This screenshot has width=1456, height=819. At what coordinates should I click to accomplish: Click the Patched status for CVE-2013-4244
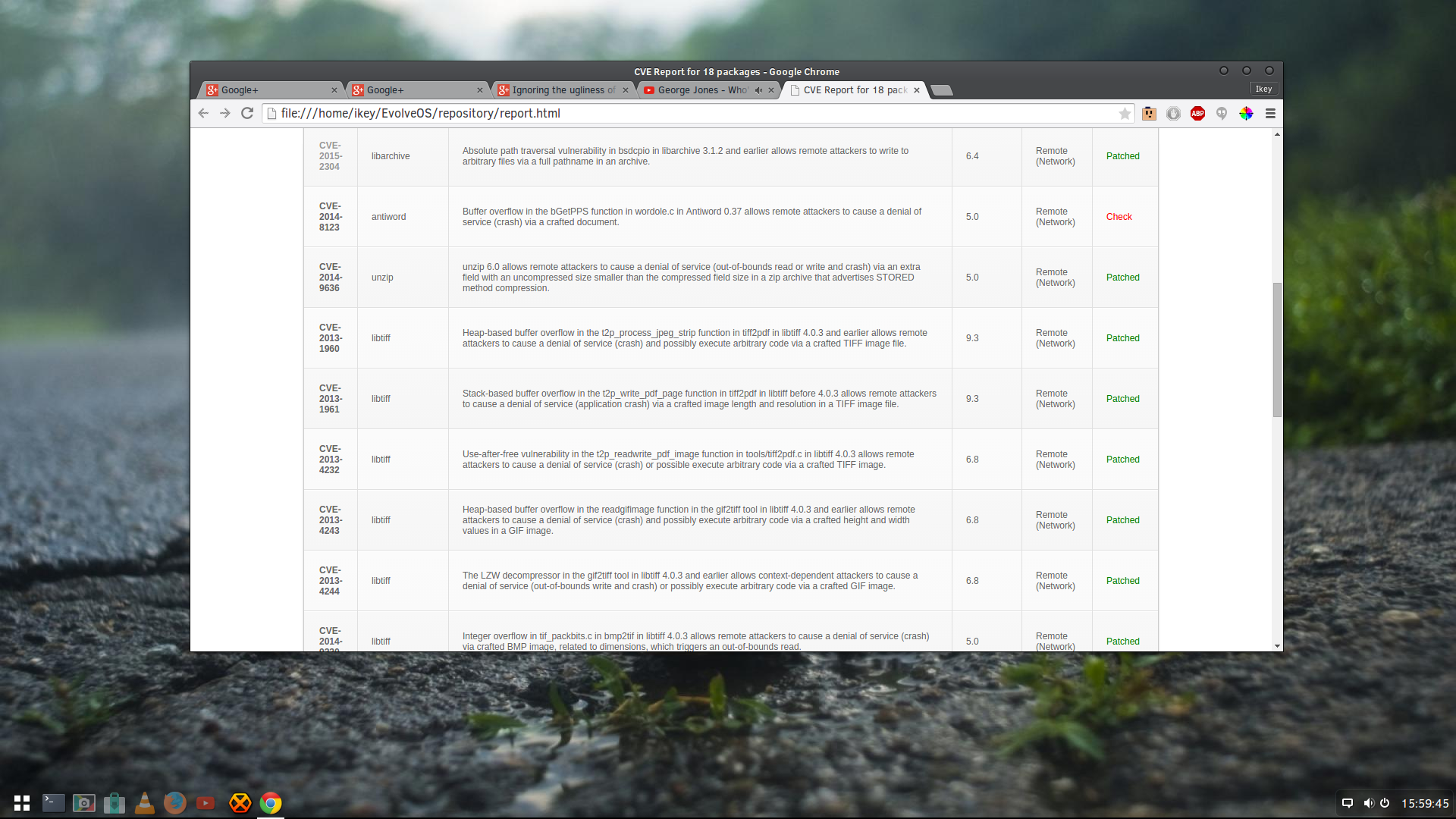pos(1122,581)
